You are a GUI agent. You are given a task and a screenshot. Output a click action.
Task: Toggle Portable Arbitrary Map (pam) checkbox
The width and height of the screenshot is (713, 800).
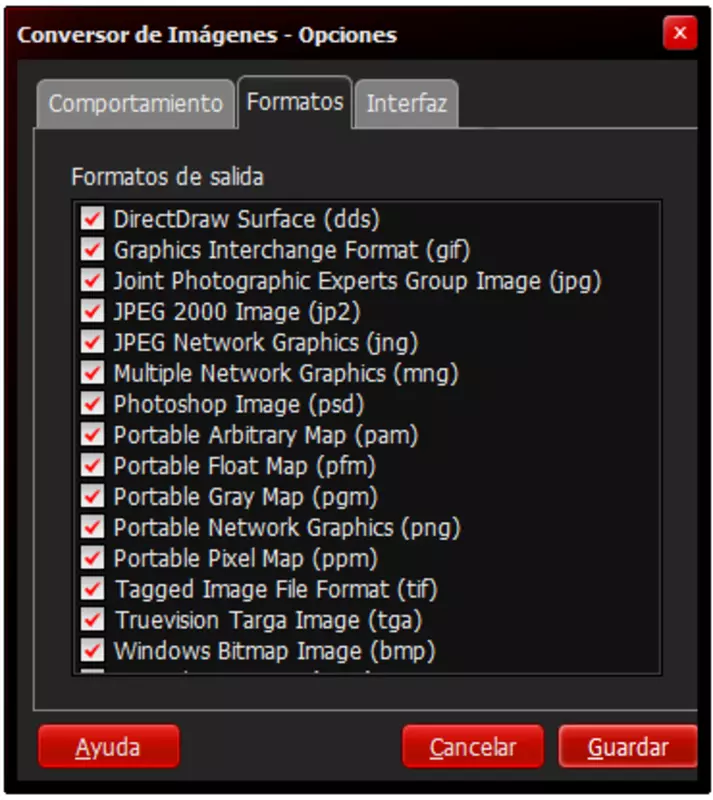(92, 435)
